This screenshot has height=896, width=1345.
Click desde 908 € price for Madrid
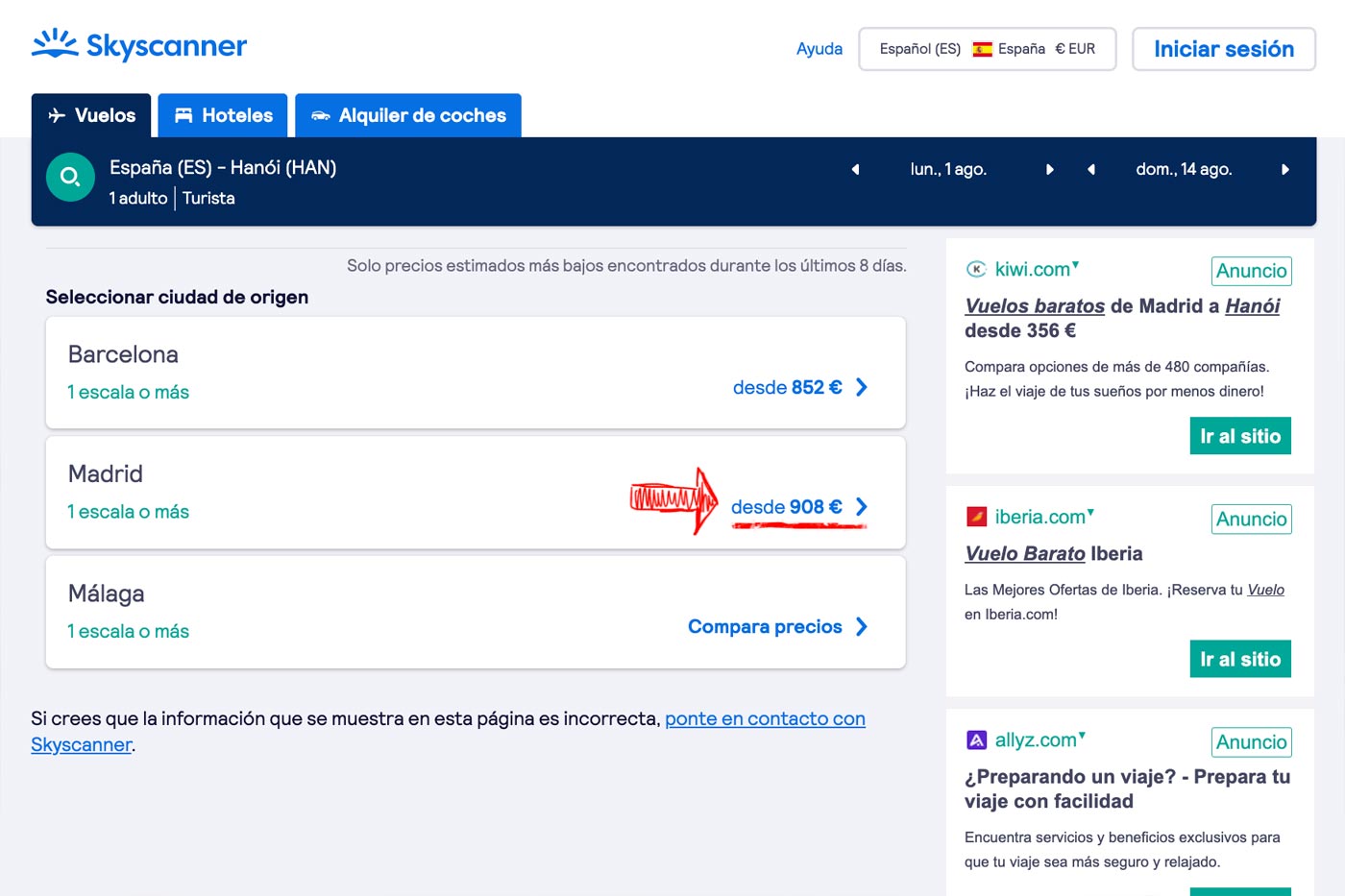pyautogui.click(x=787, y=507)
